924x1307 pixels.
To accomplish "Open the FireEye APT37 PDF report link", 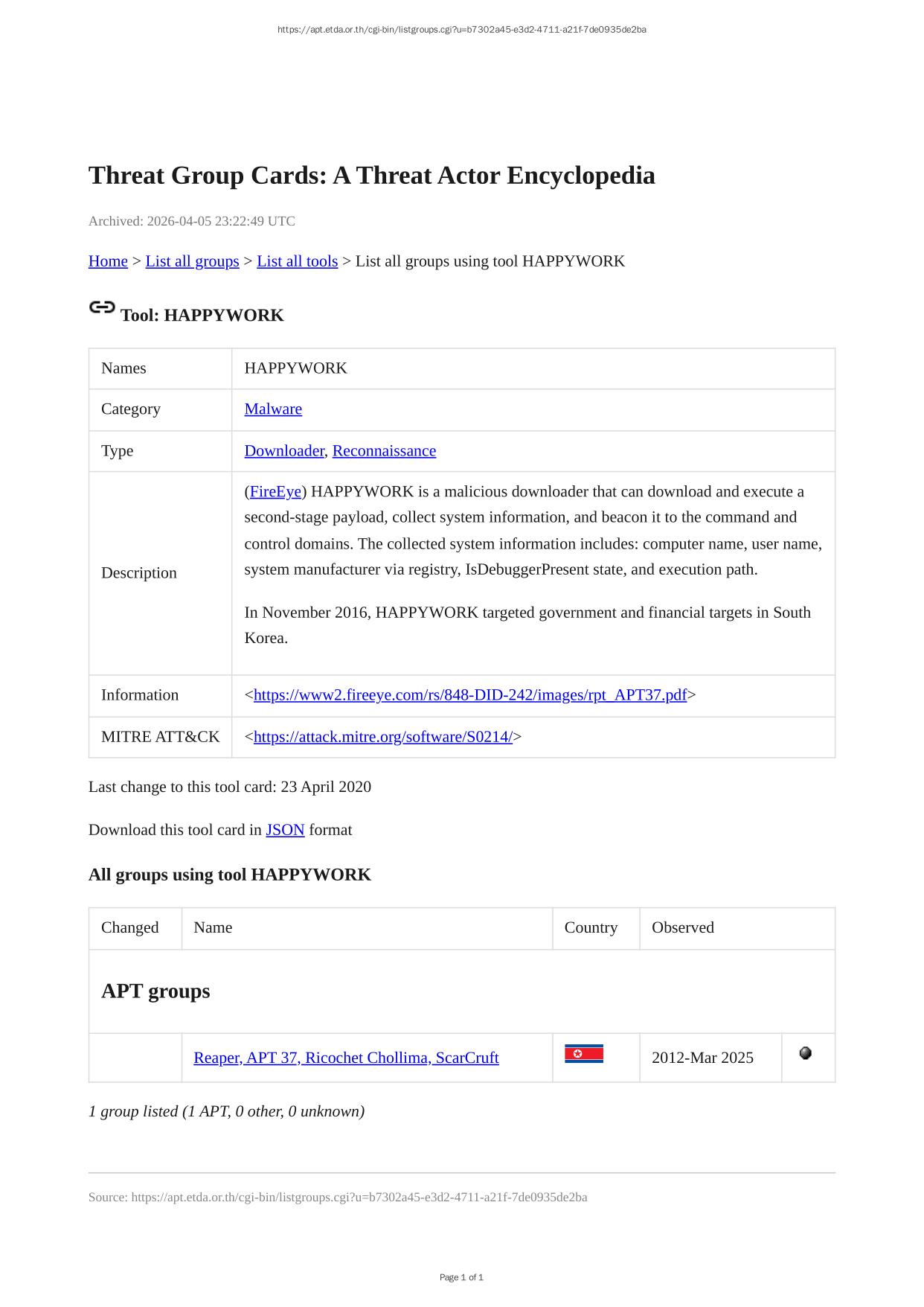I will (469, 695).
